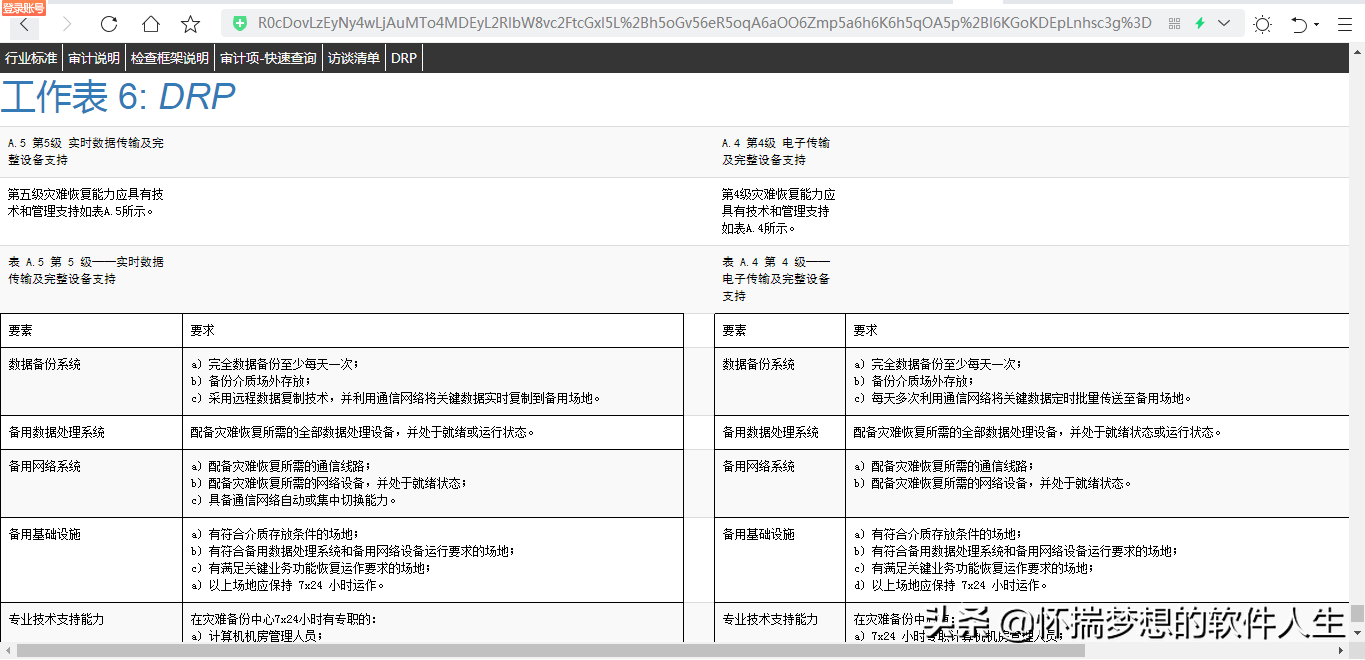Image resolution: width=1365 pixels, height=660 pixels.
Task: Click the 登录账号 login badge
Action: 23,7
